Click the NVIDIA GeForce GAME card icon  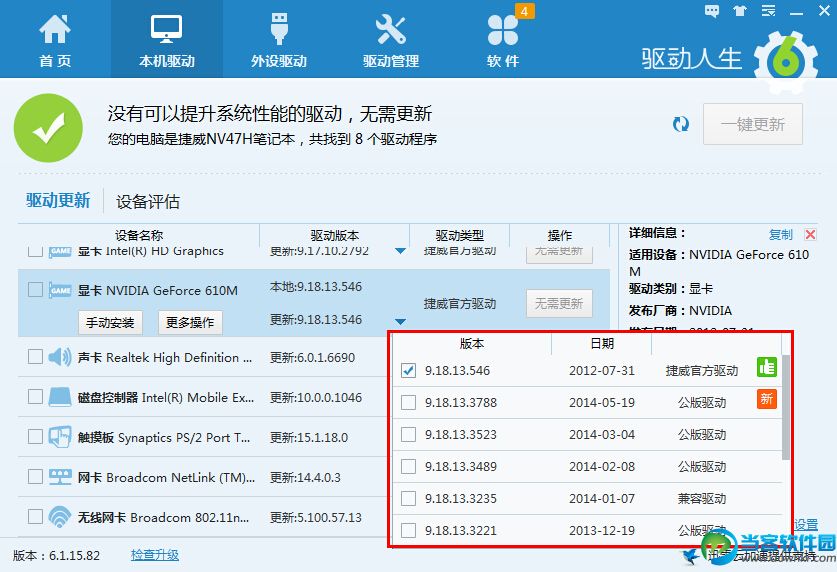[60, 290]
